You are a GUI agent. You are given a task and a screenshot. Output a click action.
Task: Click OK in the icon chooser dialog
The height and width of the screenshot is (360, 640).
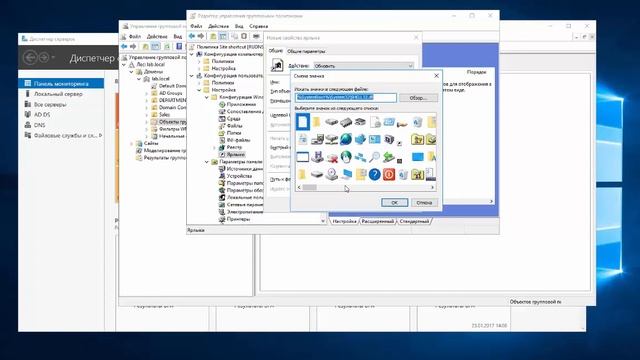point(394,202)
